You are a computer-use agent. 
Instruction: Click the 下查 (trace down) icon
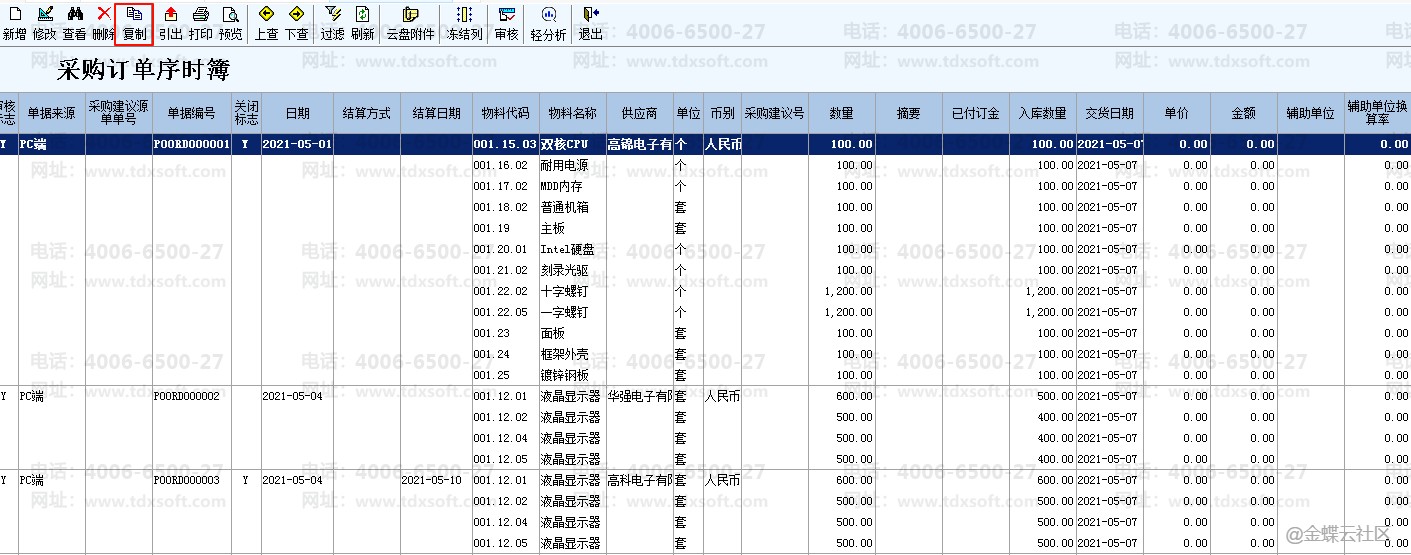(297, 23)
